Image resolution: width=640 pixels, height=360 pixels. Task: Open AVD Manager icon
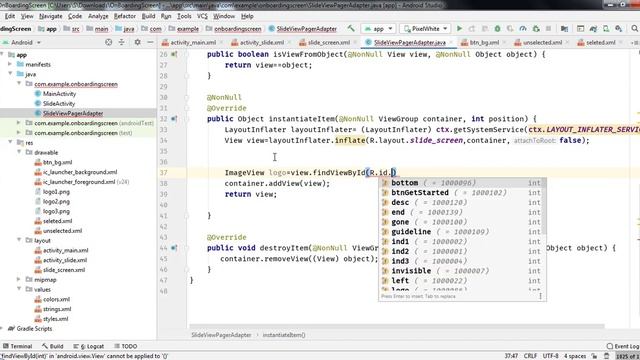tap(606, 29)
